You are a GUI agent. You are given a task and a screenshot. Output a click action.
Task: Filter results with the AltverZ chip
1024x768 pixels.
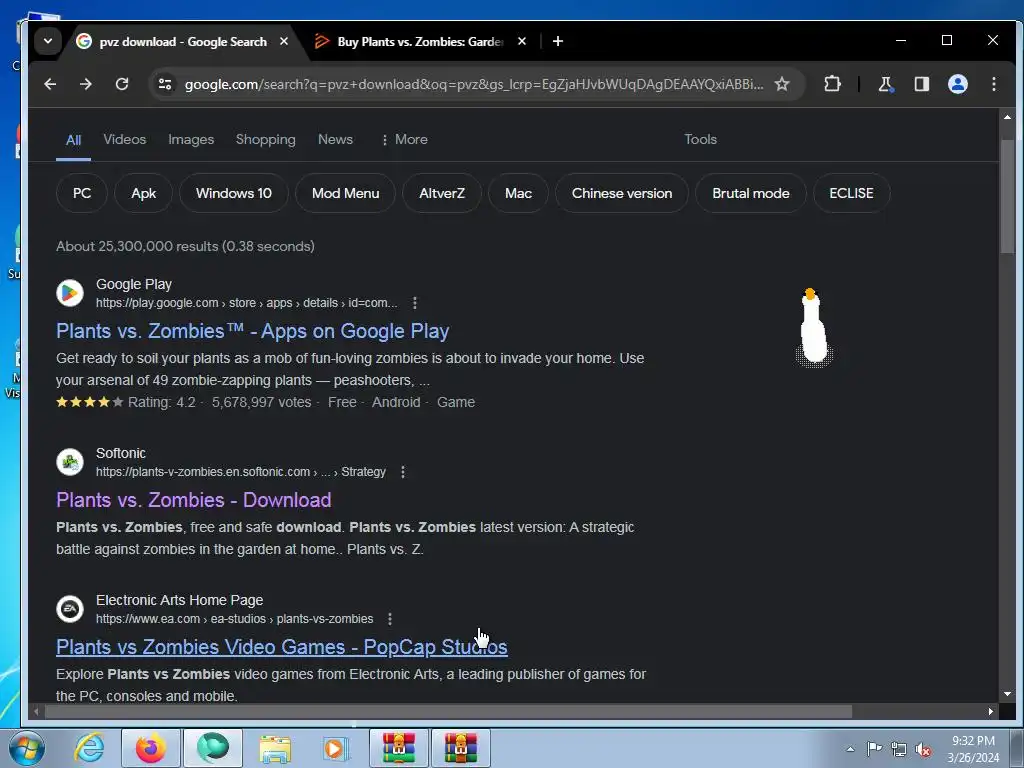pos(442,193)
